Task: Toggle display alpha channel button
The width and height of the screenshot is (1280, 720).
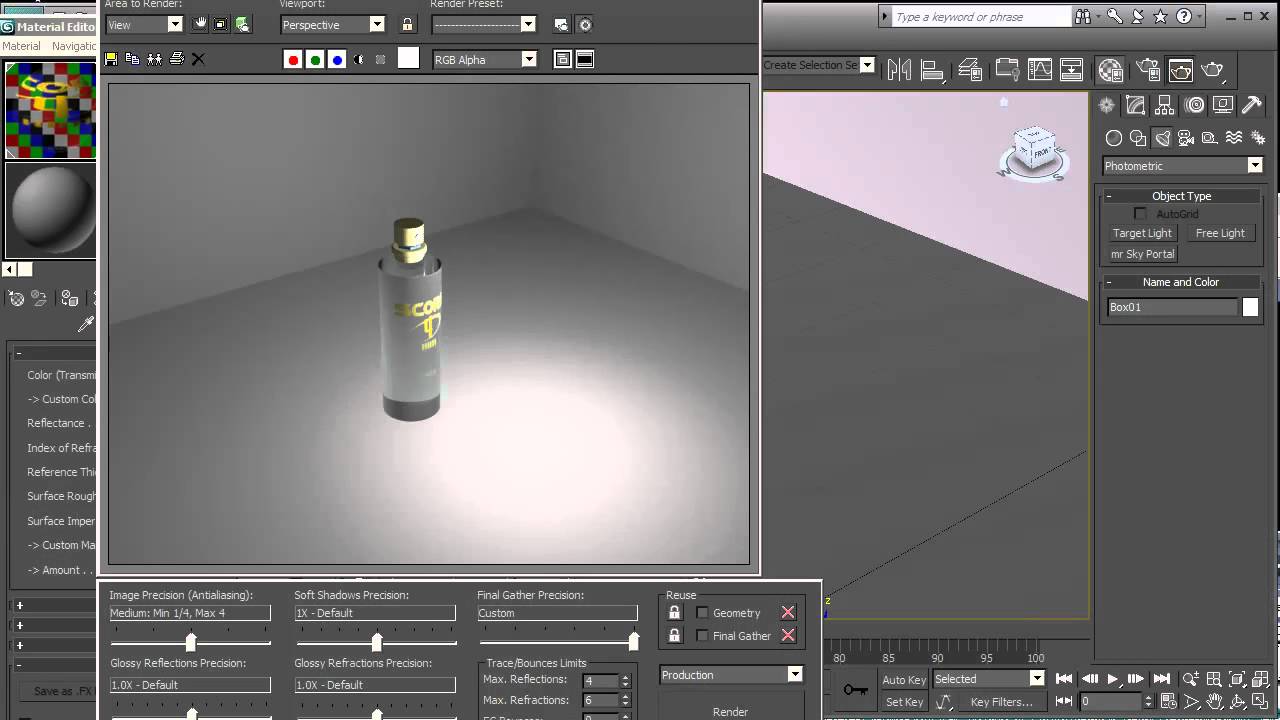Action: tap(359, 60)
